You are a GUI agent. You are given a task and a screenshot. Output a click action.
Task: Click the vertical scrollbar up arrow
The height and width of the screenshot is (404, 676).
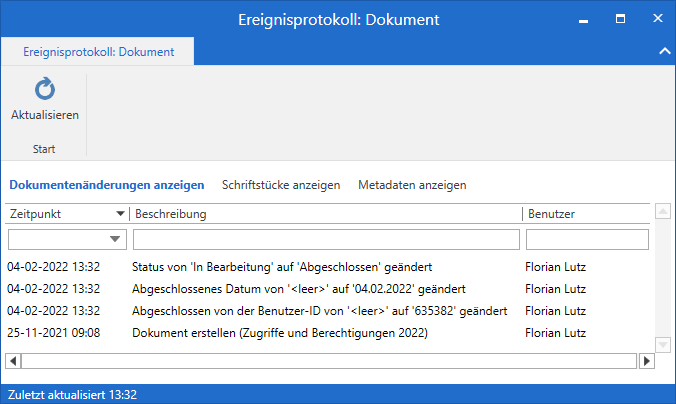pos(662,212)
